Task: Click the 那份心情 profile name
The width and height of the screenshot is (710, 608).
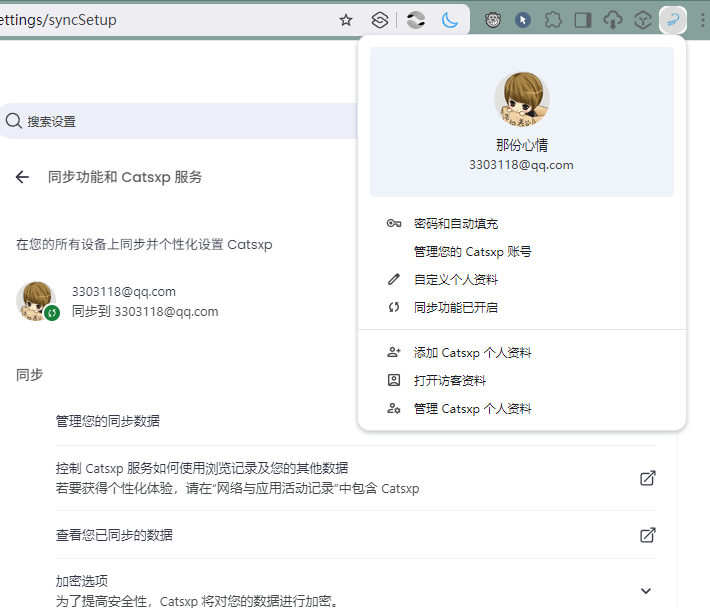Action: (x=522, y=145)
